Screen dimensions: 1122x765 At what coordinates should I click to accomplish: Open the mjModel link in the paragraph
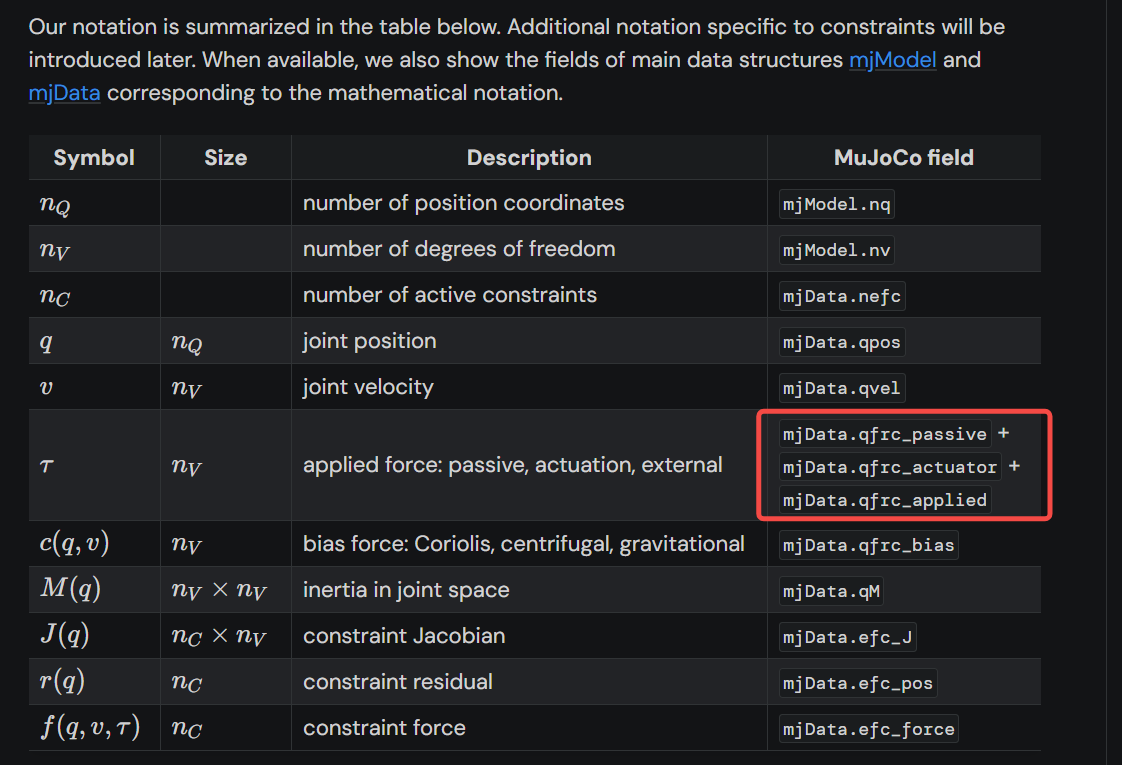click(892, 60)
